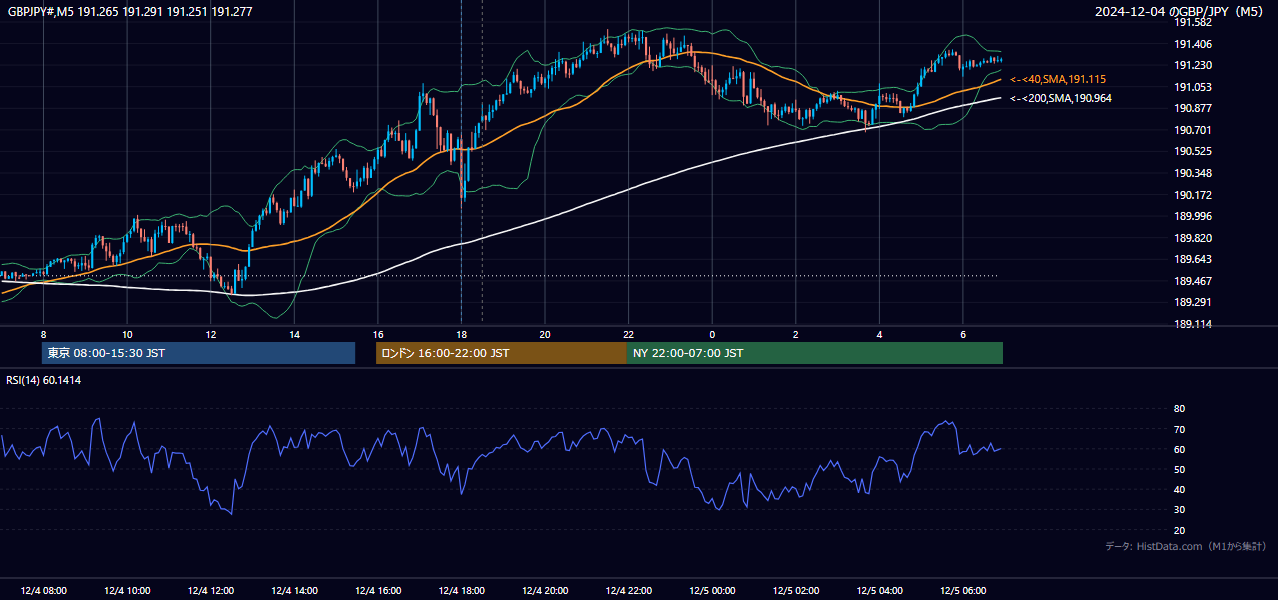Select the ロンドン 16:00-22:00 JST session bar
This screenshot has height=600, width=1278.
(501, 353)
